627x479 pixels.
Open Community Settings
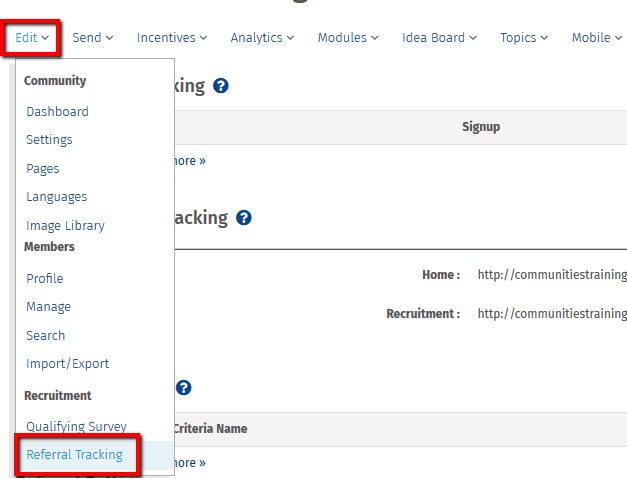(49, 140)
